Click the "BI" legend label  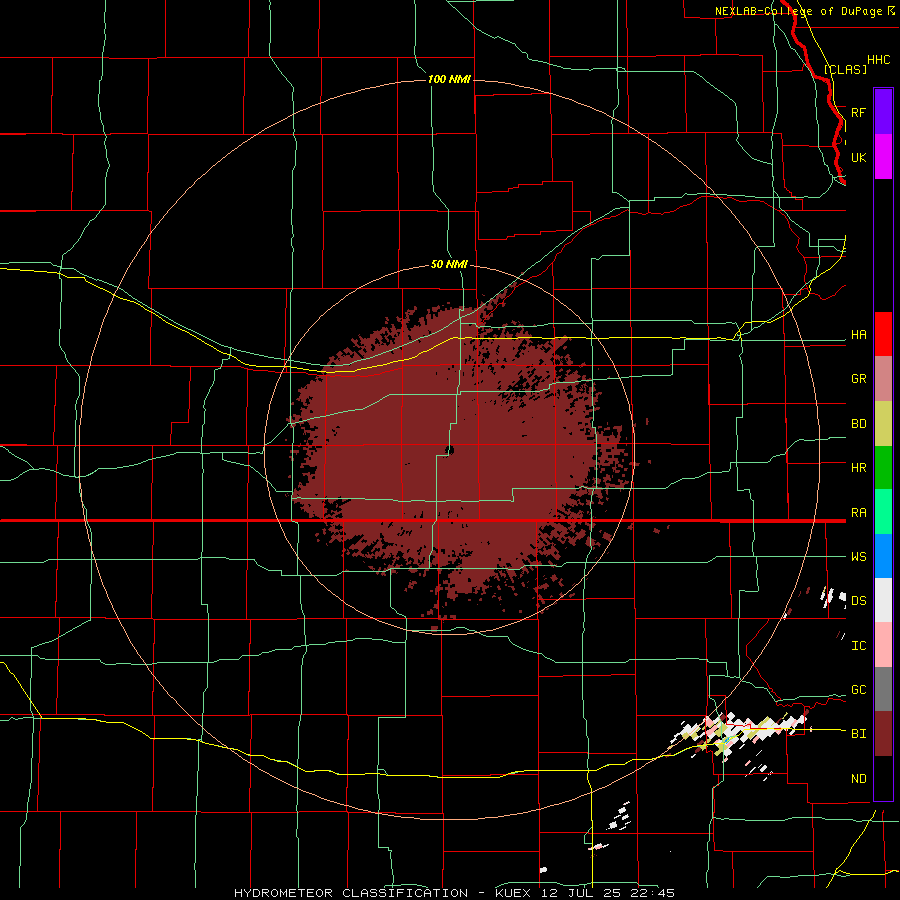859,734
